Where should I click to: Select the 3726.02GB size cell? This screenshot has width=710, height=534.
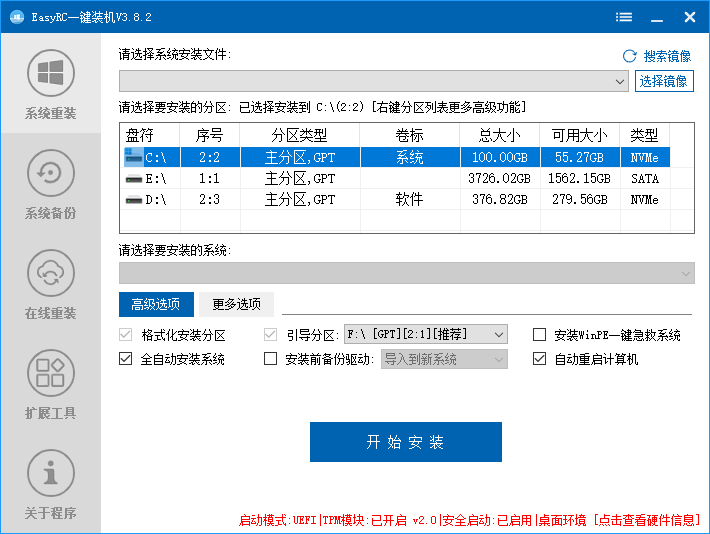coord(500,178)
